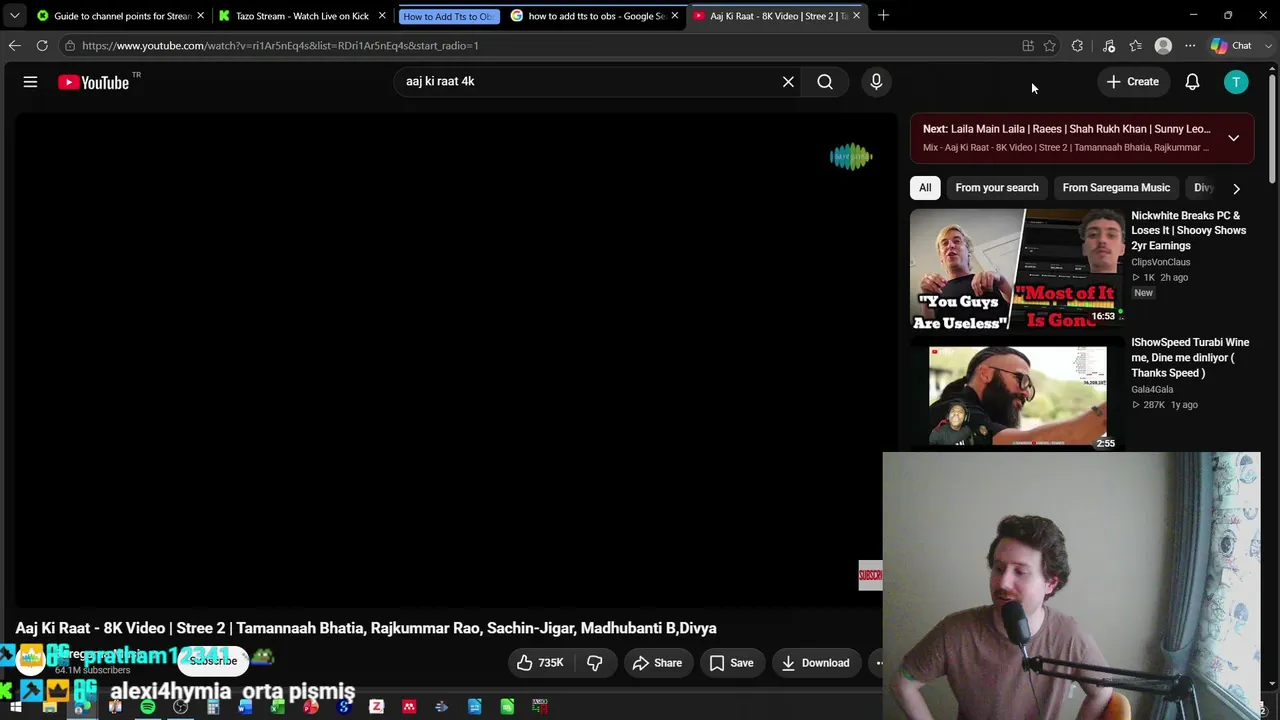Go to YouTube home via logo
Image resolution: width=1280 pixels, height=720 pixels.
[x=94, y=82]
